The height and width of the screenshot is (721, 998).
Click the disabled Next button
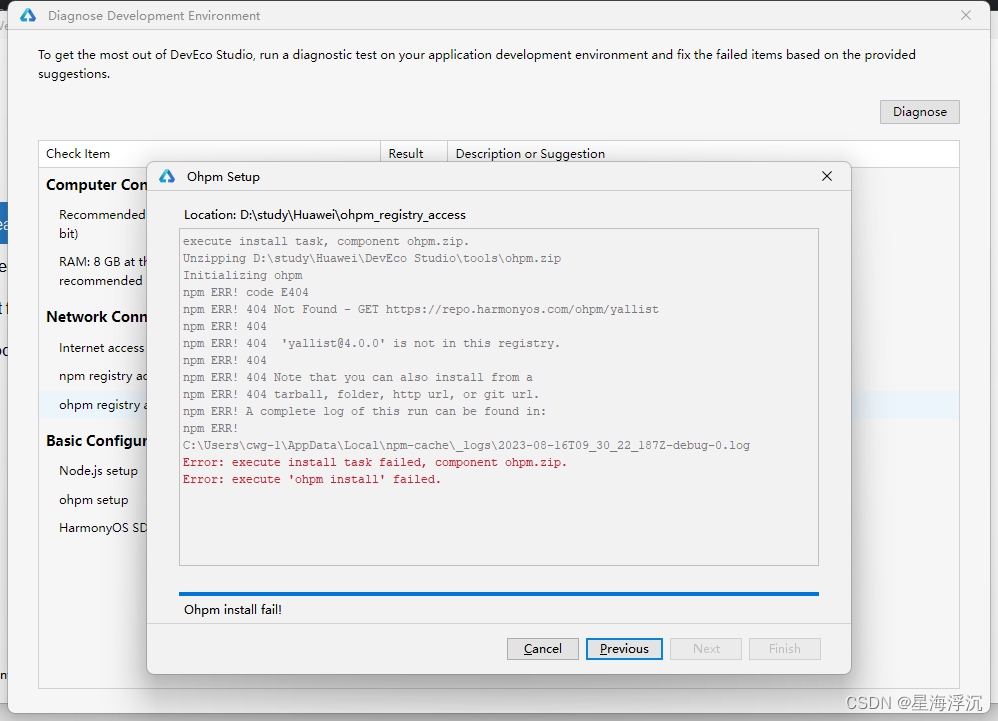tap(705, 648)
